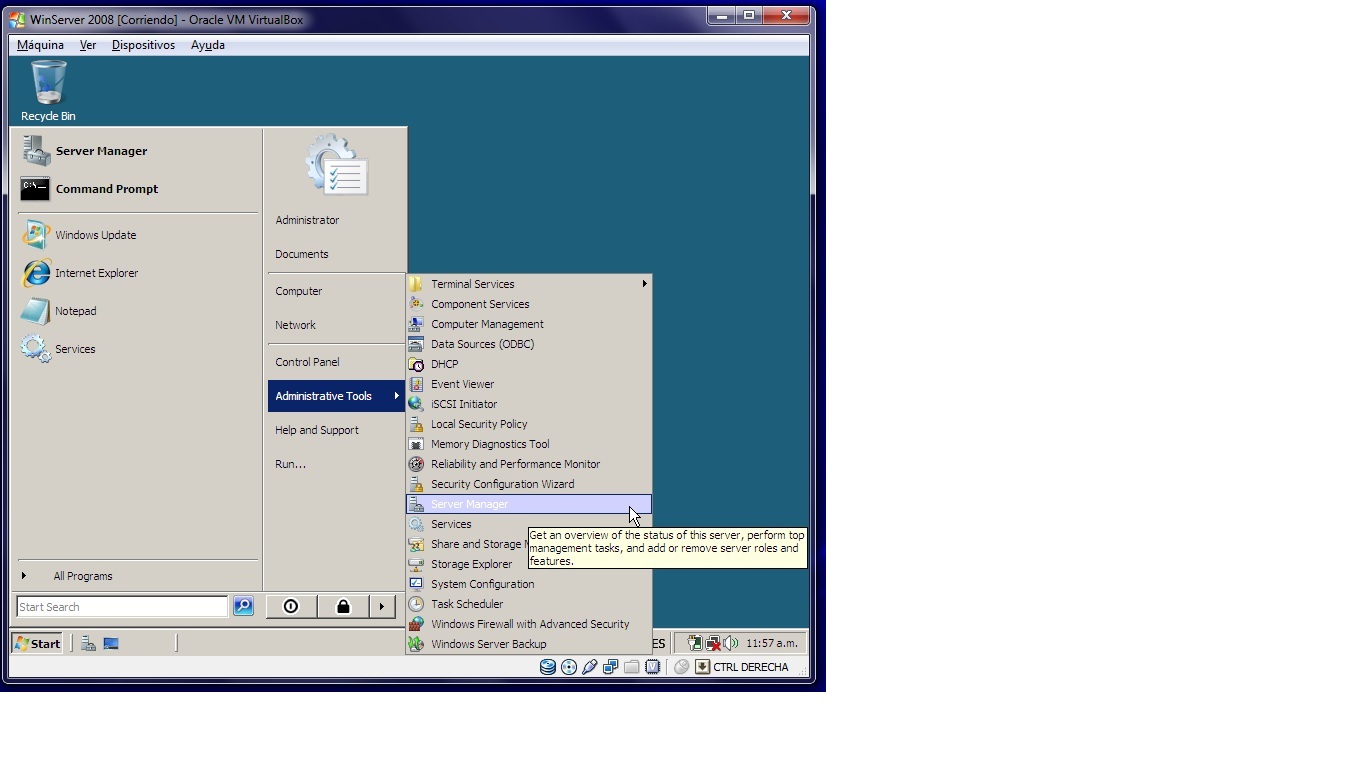Open VirtualBox Máquina menu

40,45
